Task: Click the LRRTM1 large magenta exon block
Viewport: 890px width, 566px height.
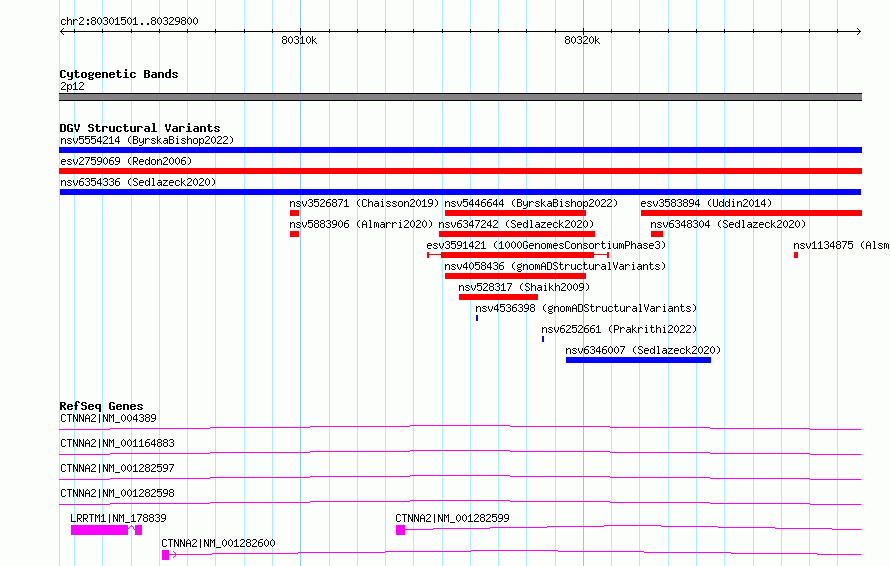Action: click(x=99, y=530)
